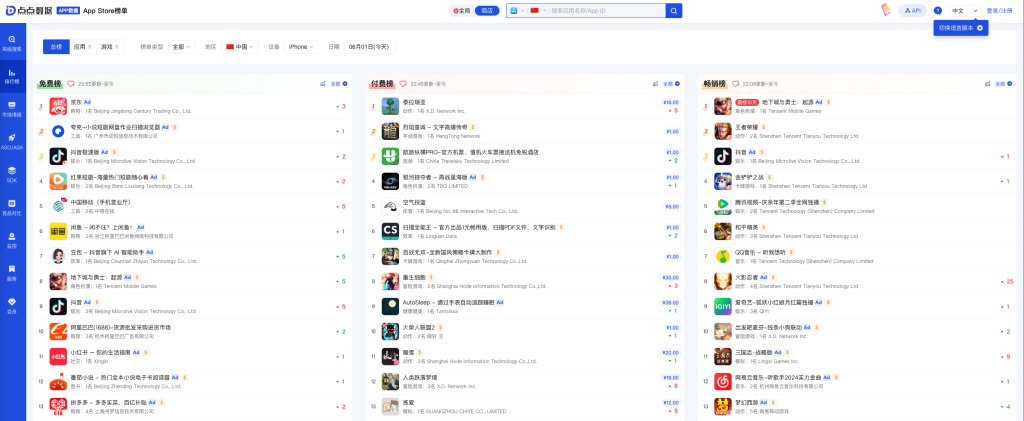Open 火影忍者 app entry
Screen dimensions: 1024x421
(857, 281)
